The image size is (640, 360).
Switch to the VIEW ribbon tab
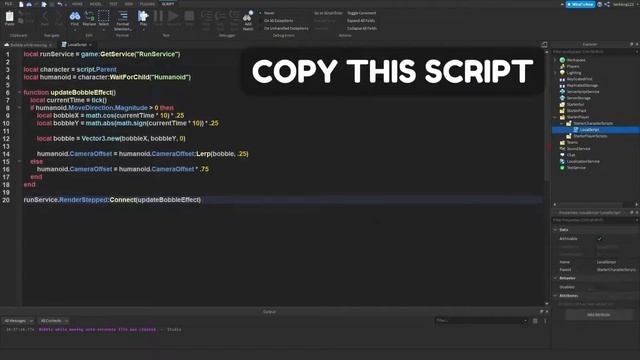pyautogui.click(x=129, y=4)
